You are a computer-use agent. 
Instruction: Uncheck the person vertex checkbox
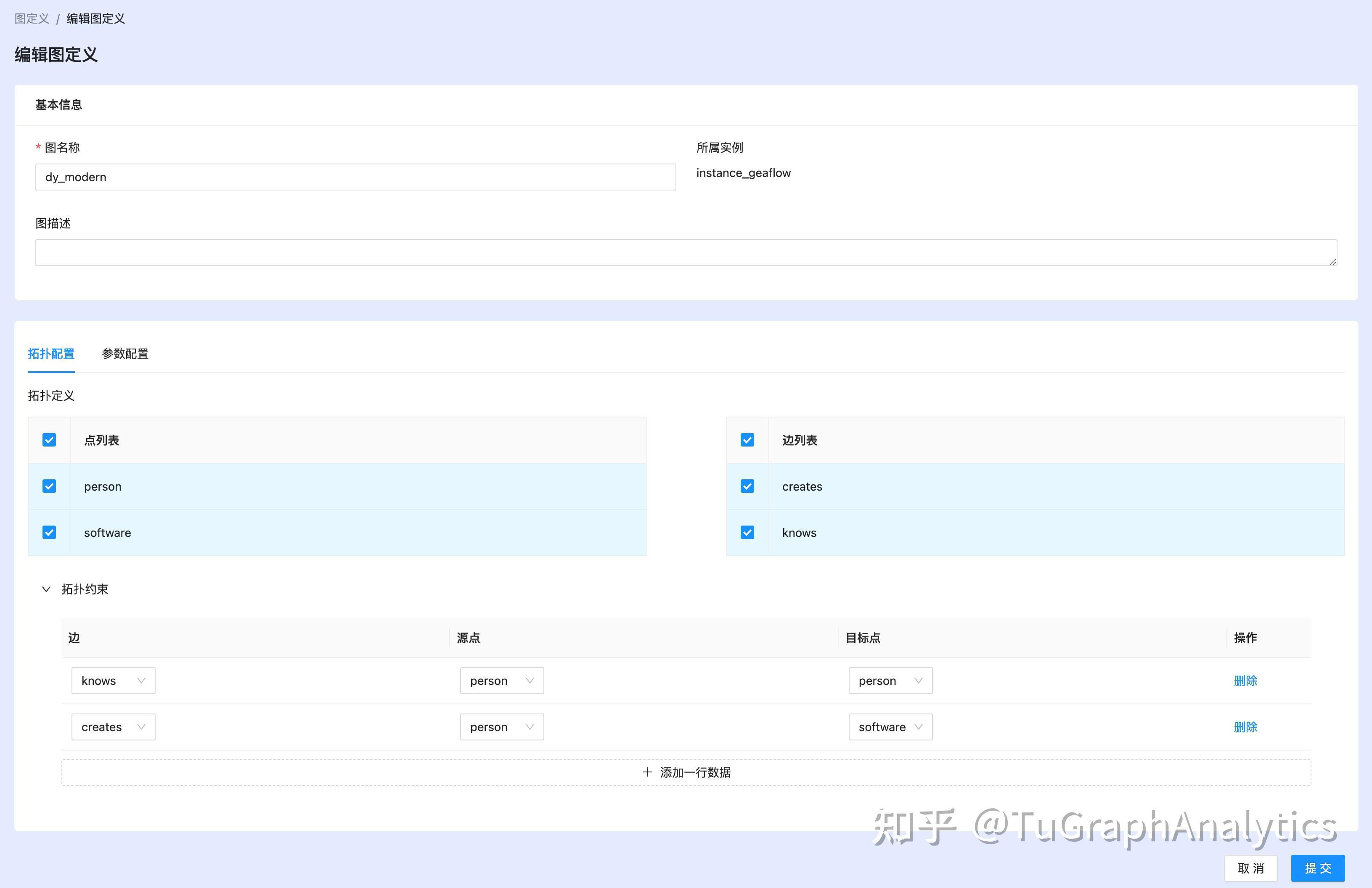point(50,486)
